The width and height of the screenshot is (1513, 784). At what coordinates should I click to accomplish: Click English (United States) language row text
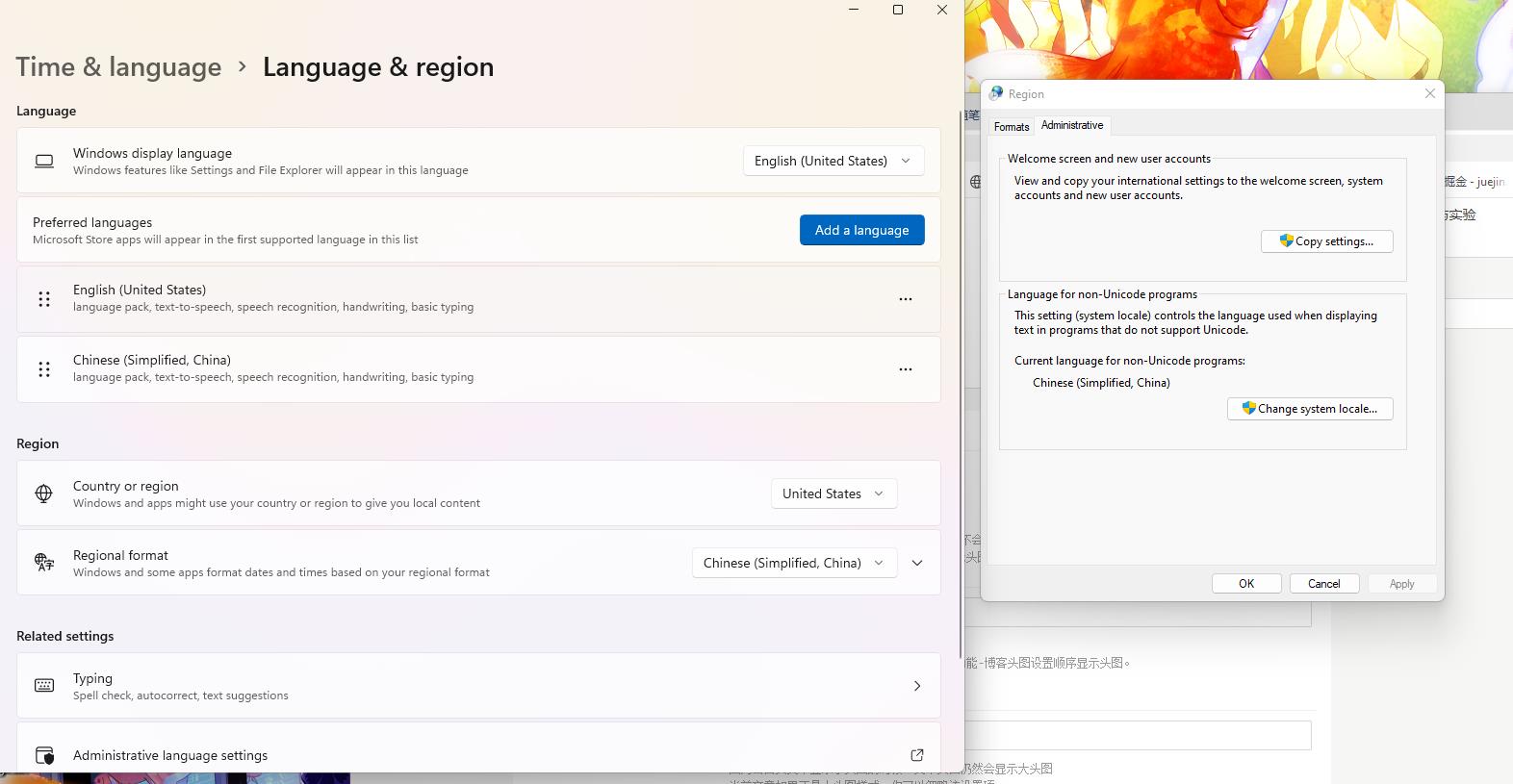(140, 290)
